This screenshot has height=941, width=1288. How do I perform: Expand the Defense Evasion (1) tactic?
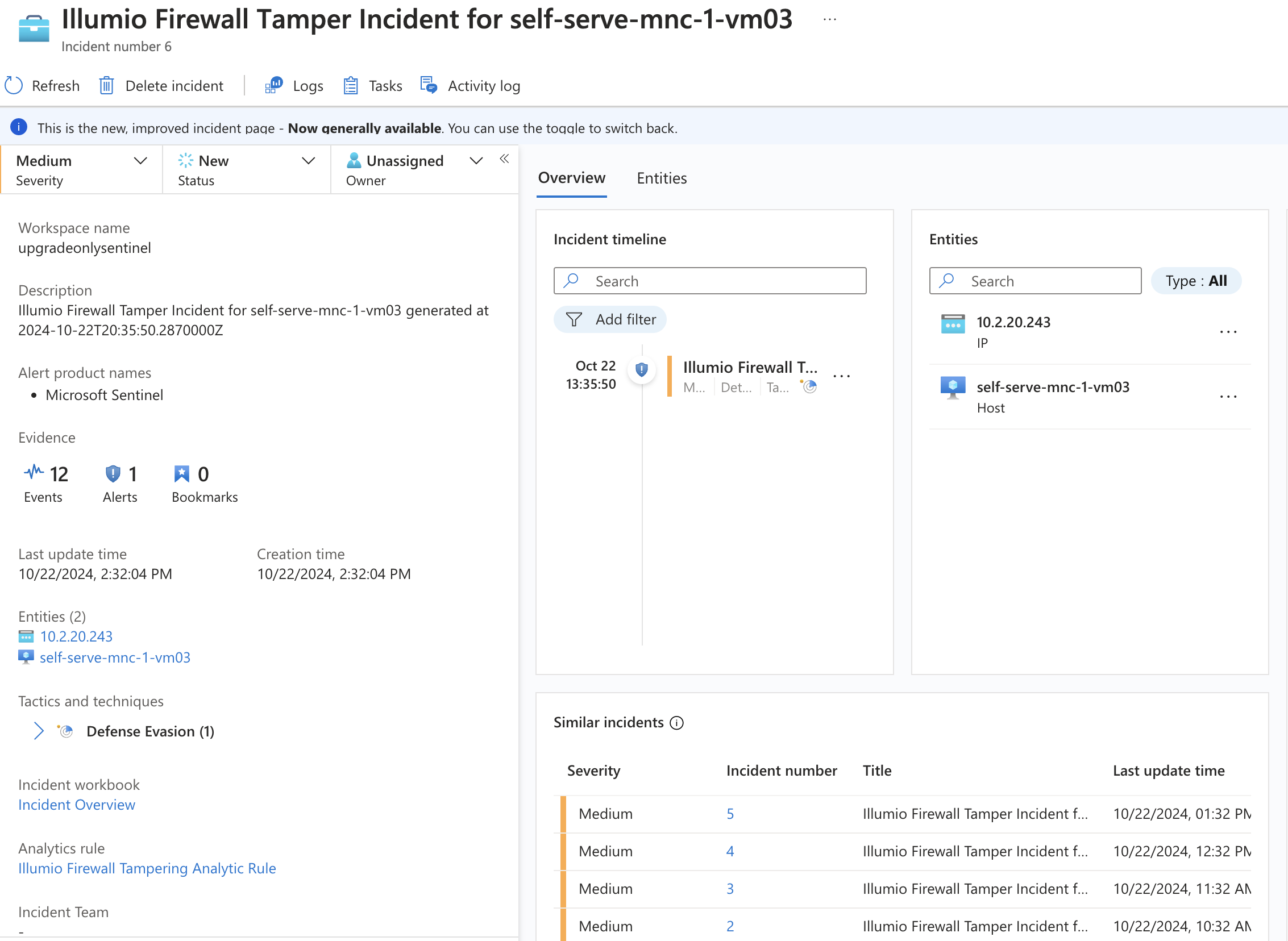[39, 731]
